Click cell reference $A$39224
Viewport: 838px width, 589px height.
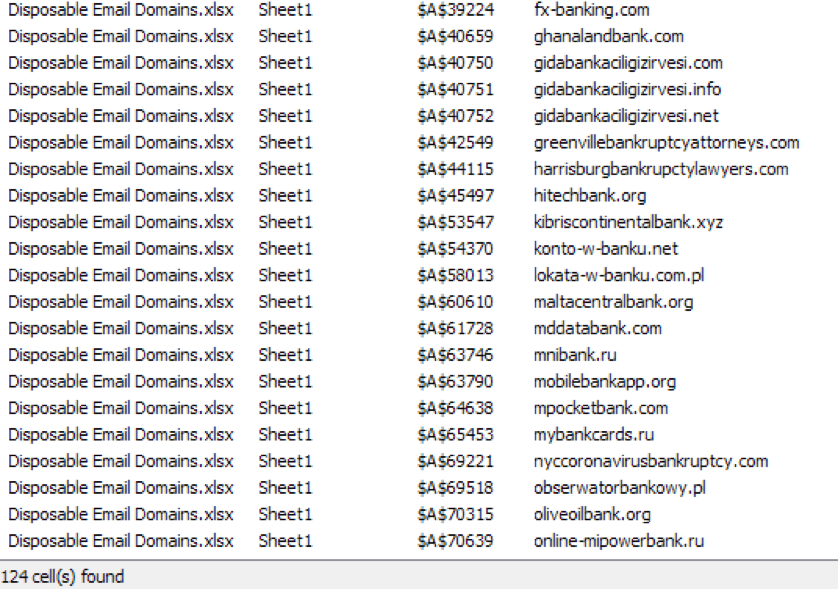(455, 10)
